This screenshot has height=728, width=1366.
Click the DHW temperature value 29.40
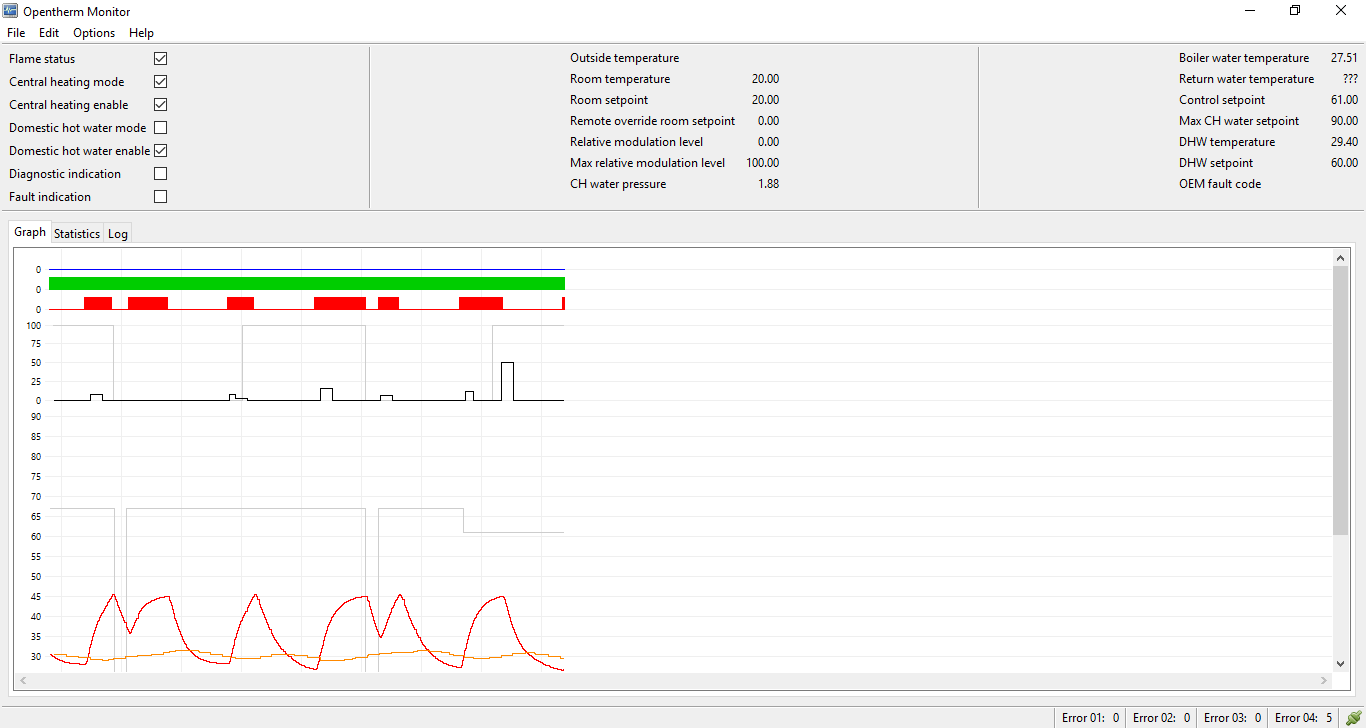coord(1344,142)
